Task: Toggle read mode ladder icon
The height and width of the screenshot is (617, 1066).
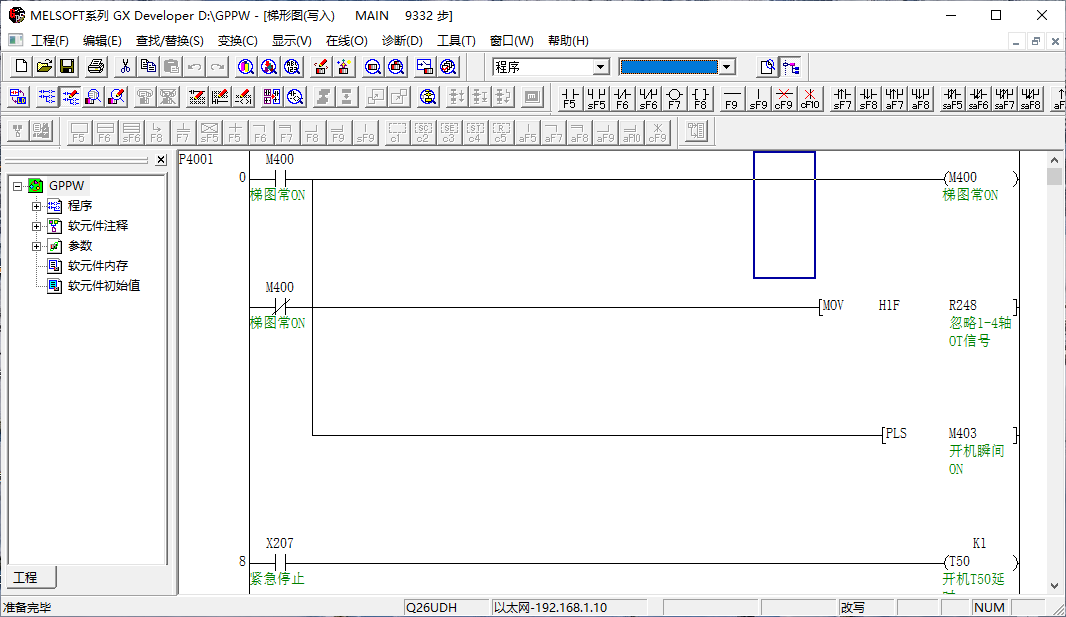Action: (x=47, y=97)
